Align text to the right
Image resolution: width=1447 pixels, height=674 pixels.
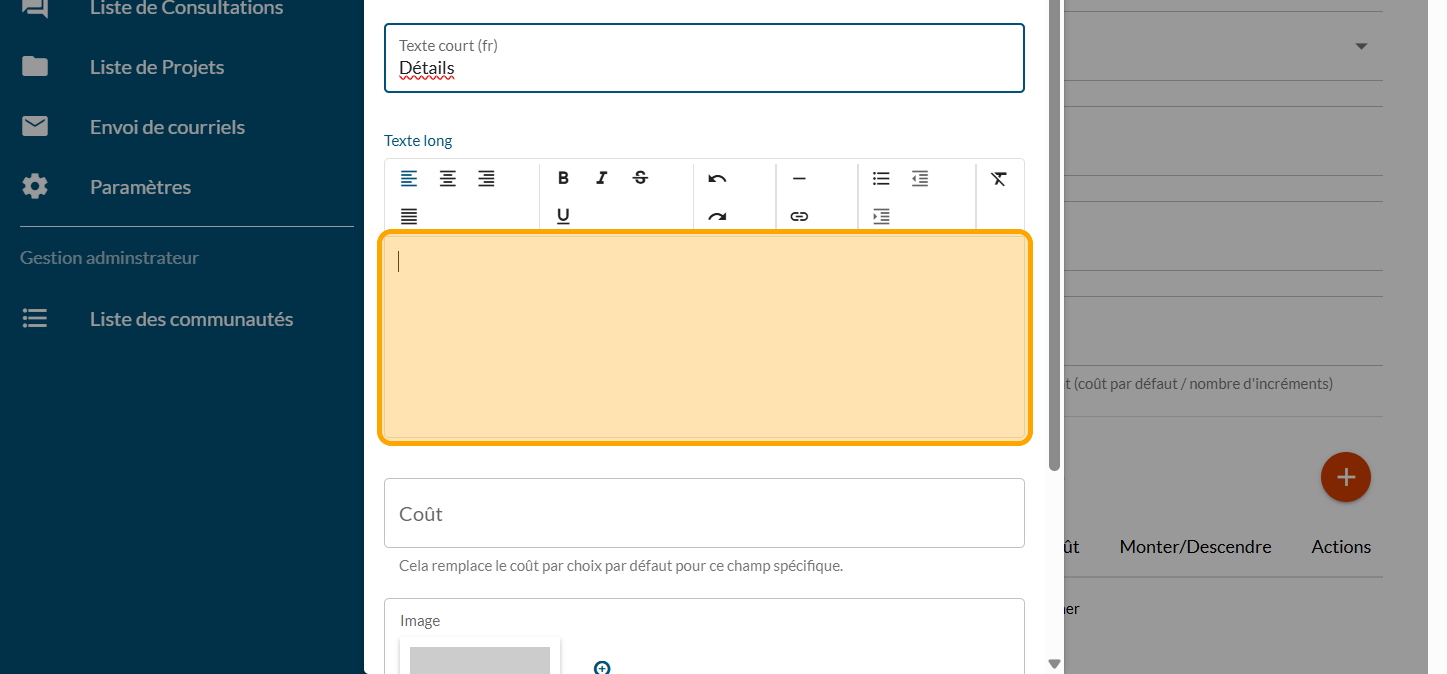(486, 179)
